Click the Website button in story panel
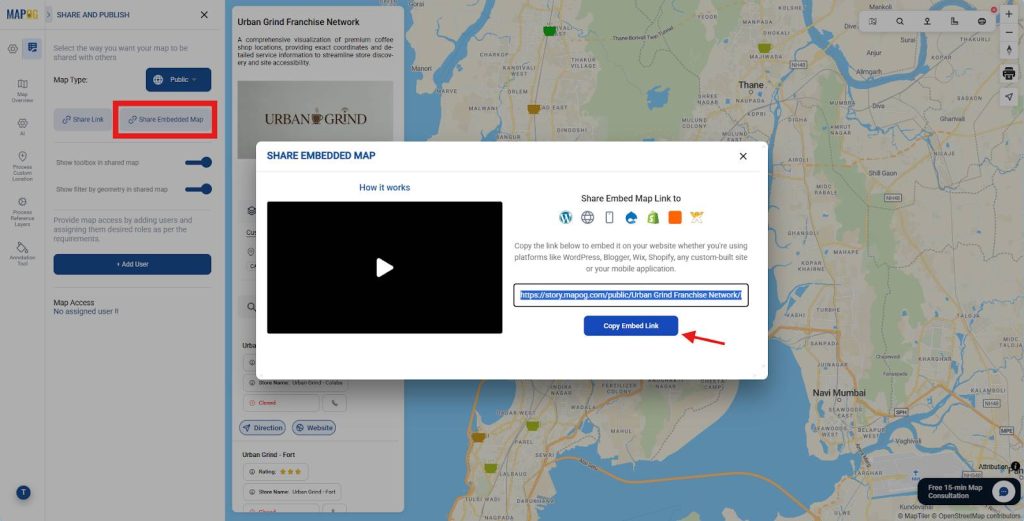Screen dimensions: 1024x521 (313, 428)
